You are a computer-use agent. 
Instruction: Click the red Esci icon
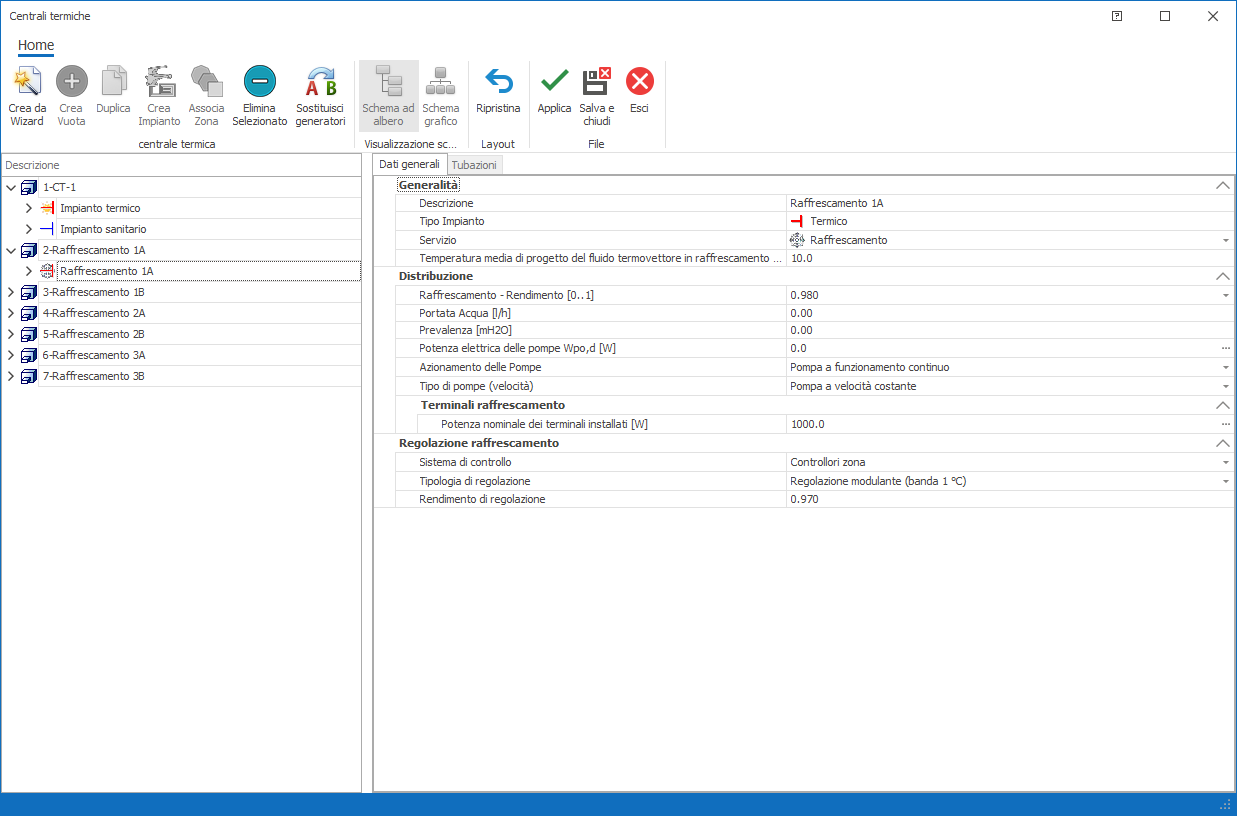tap(639, 82)
